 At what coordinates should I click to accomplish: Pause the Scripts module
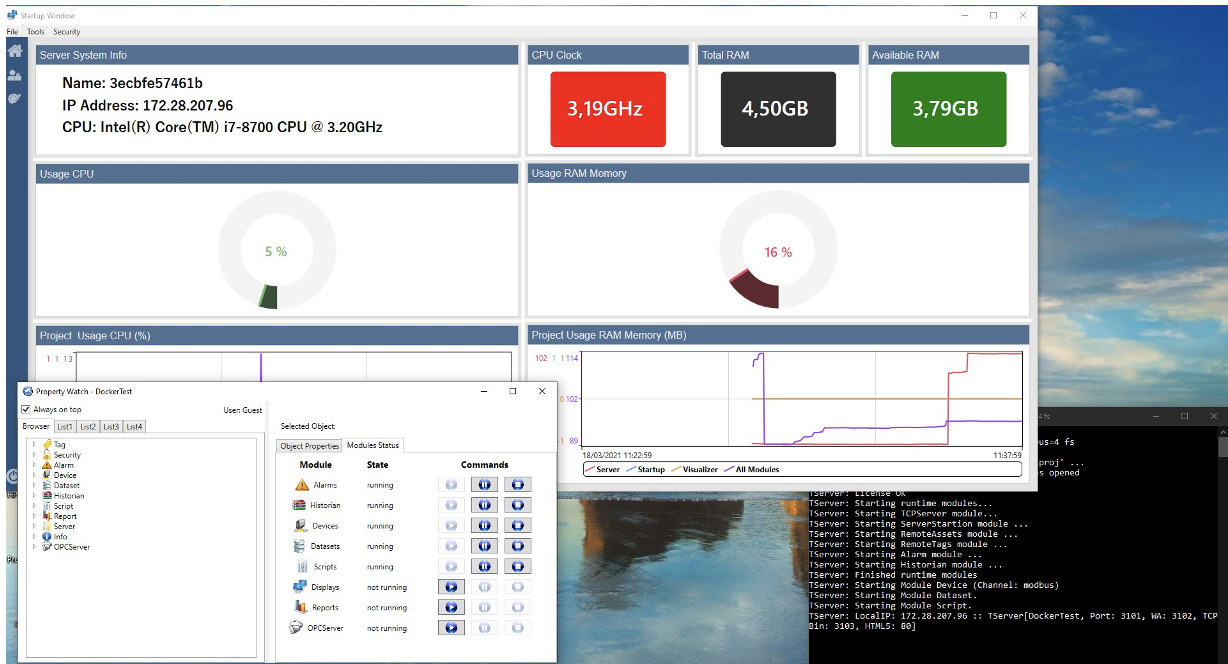tap(484, 567)
